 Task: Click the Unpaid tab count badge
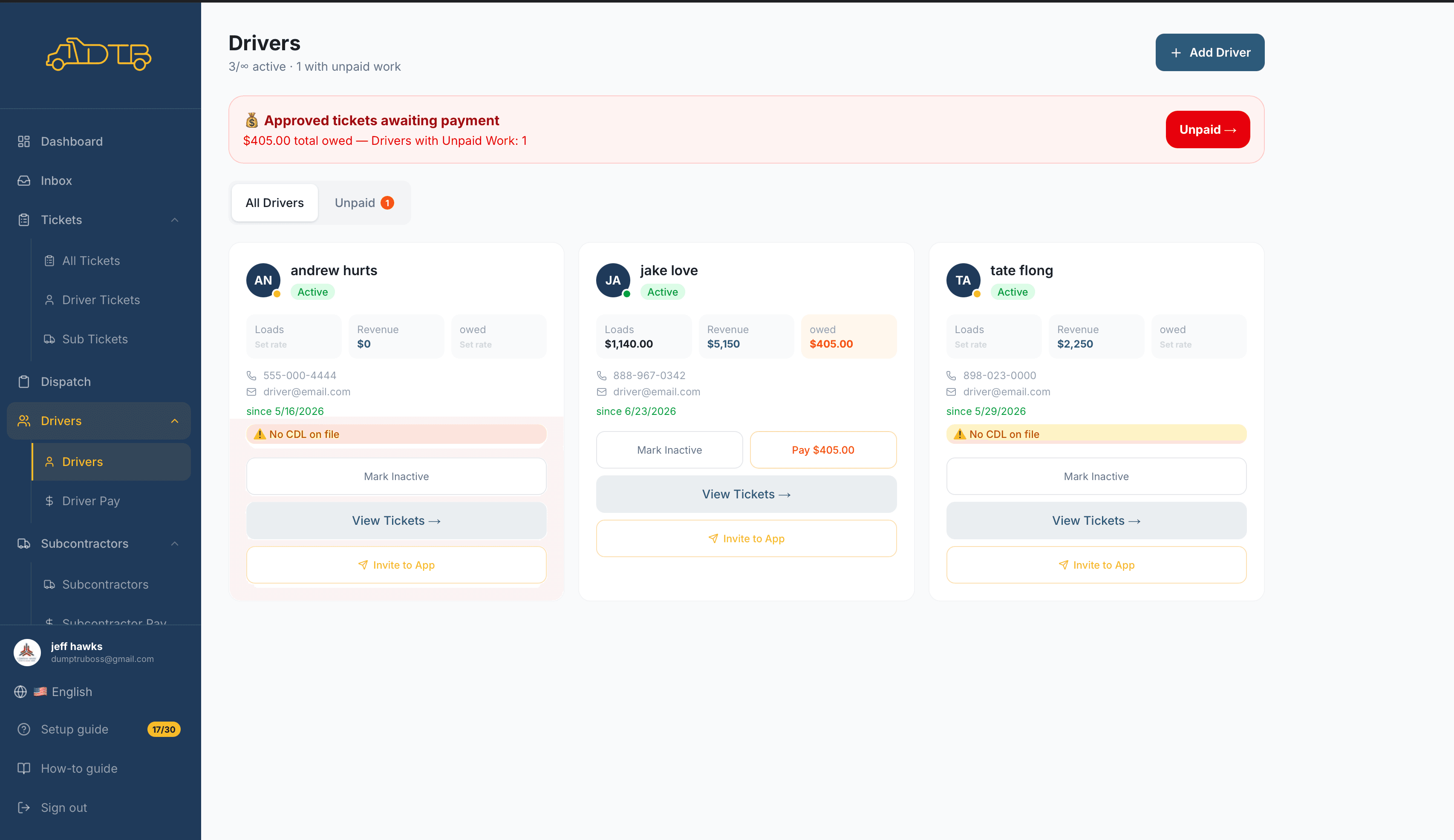click(388, 202)
